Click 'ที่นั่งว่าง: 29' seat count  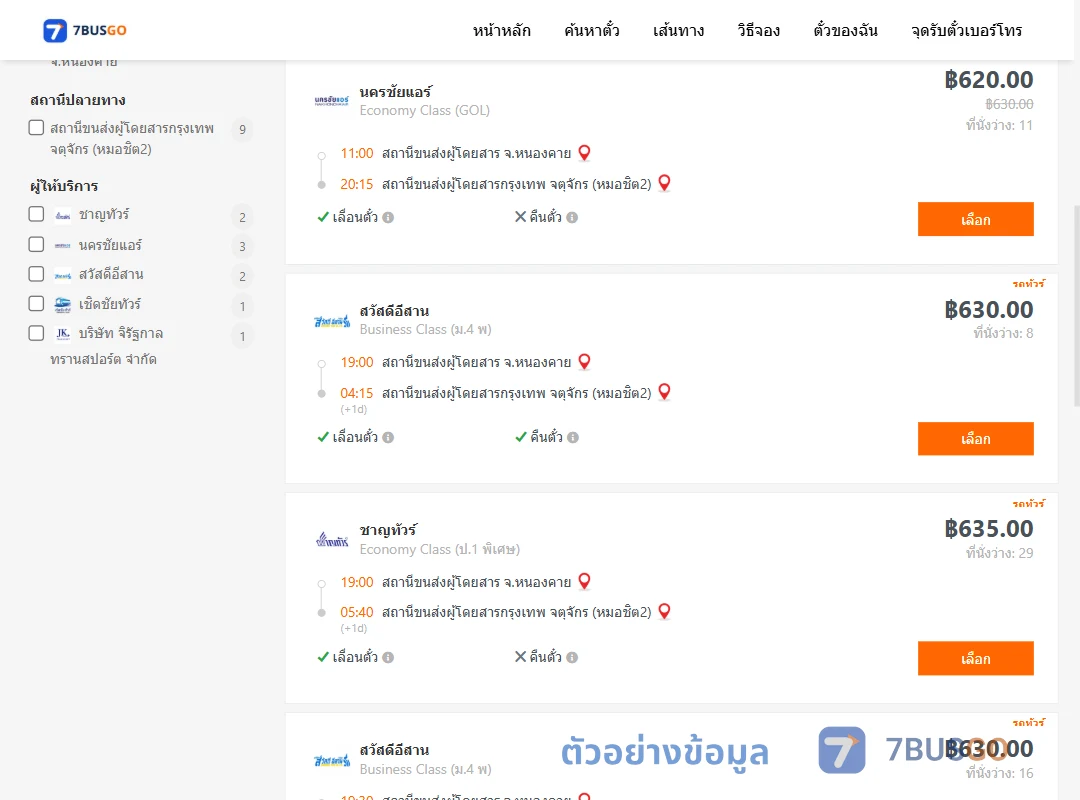click(999, 553)
